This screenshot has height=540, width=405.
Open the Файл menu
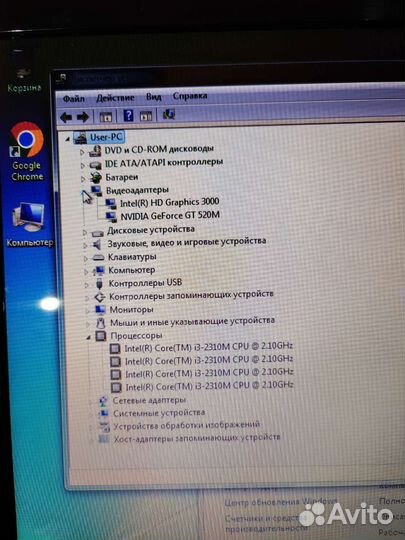click(74, 99)
